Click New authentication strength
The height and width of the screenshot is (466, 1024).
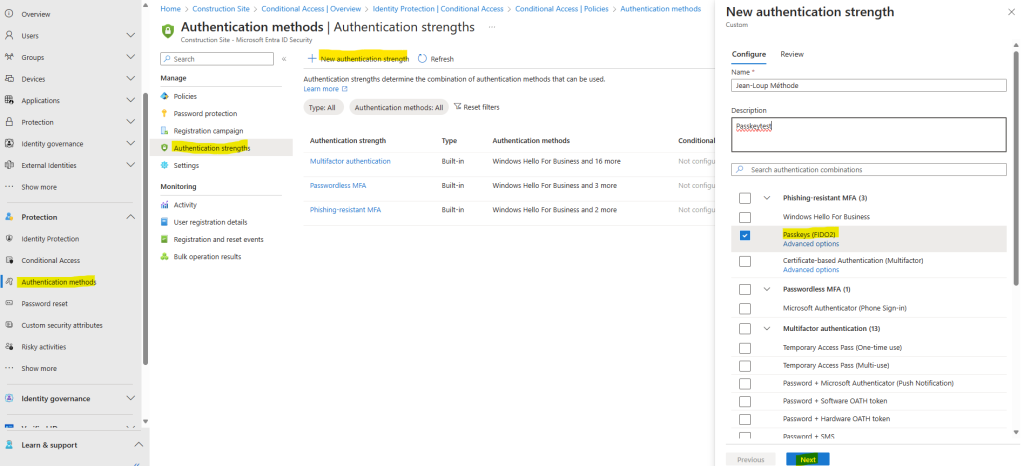pyautogui.click(x=359, y=59)
